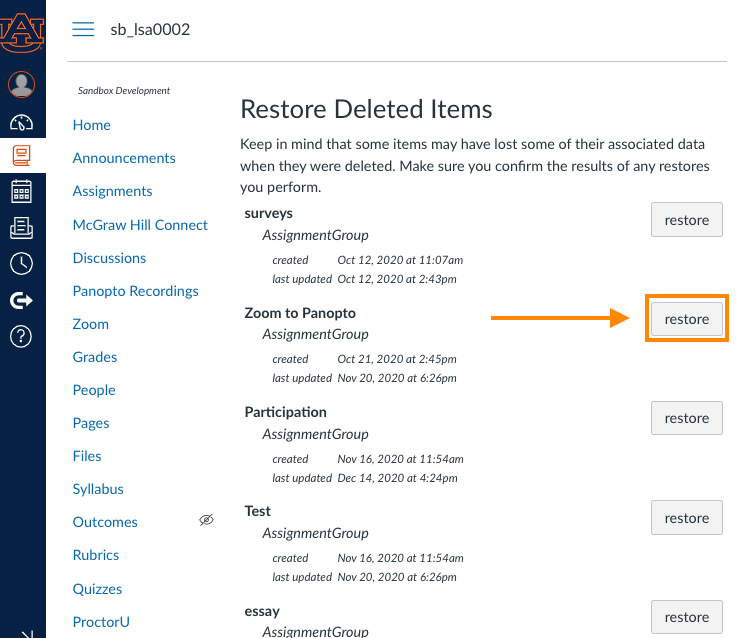
Task: Expand the global navigation with bottom arrow
Action: click(x=27, y=634)
